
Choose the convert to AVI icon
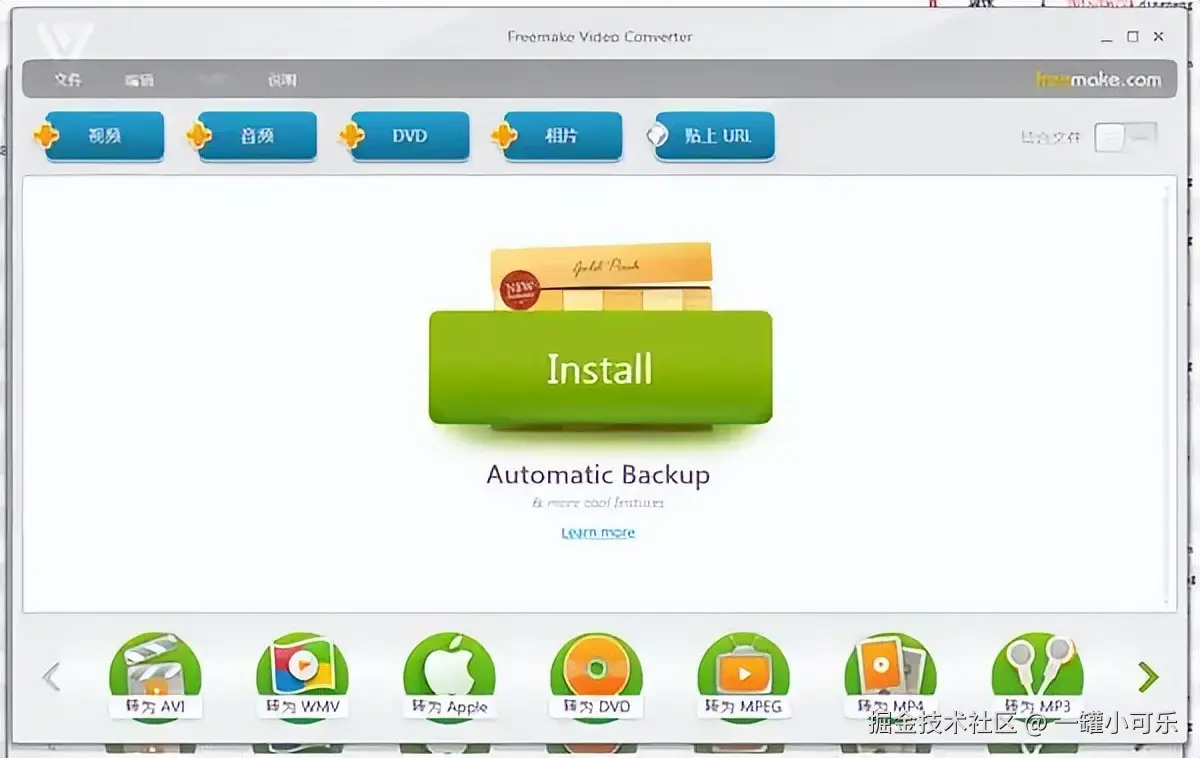coord(155,678)
